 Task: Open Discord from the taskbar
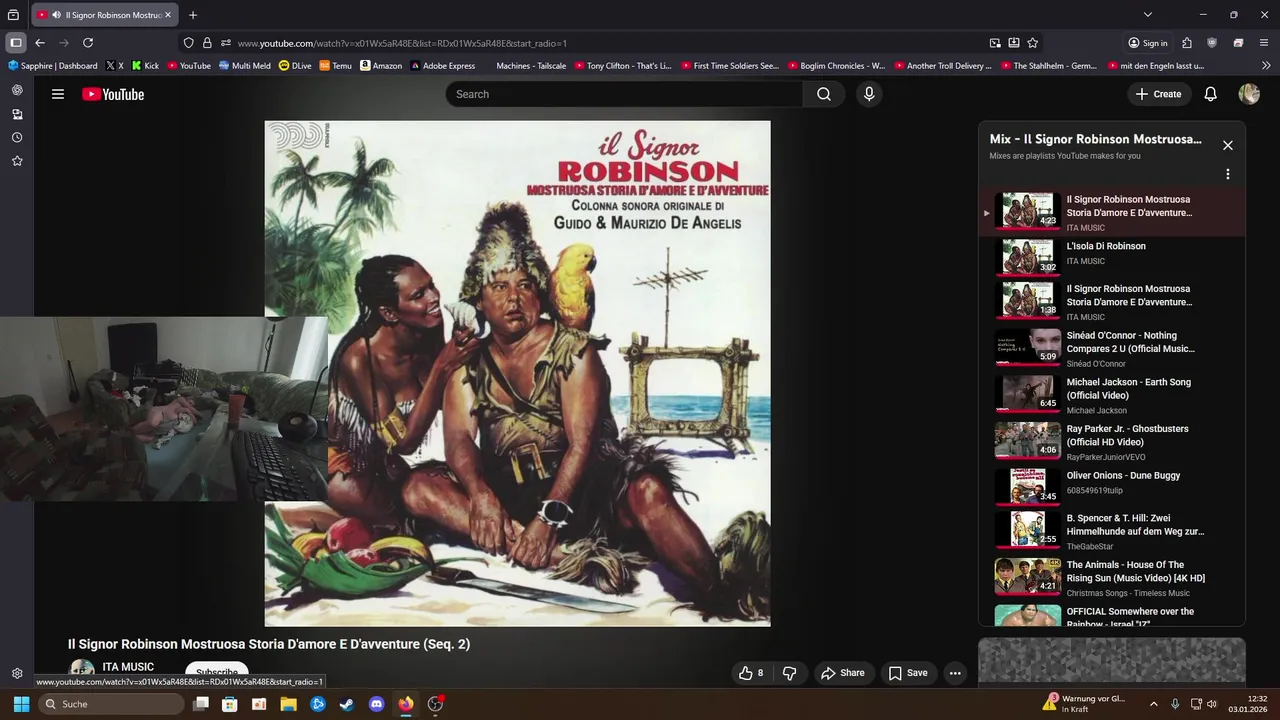point(376,704)
